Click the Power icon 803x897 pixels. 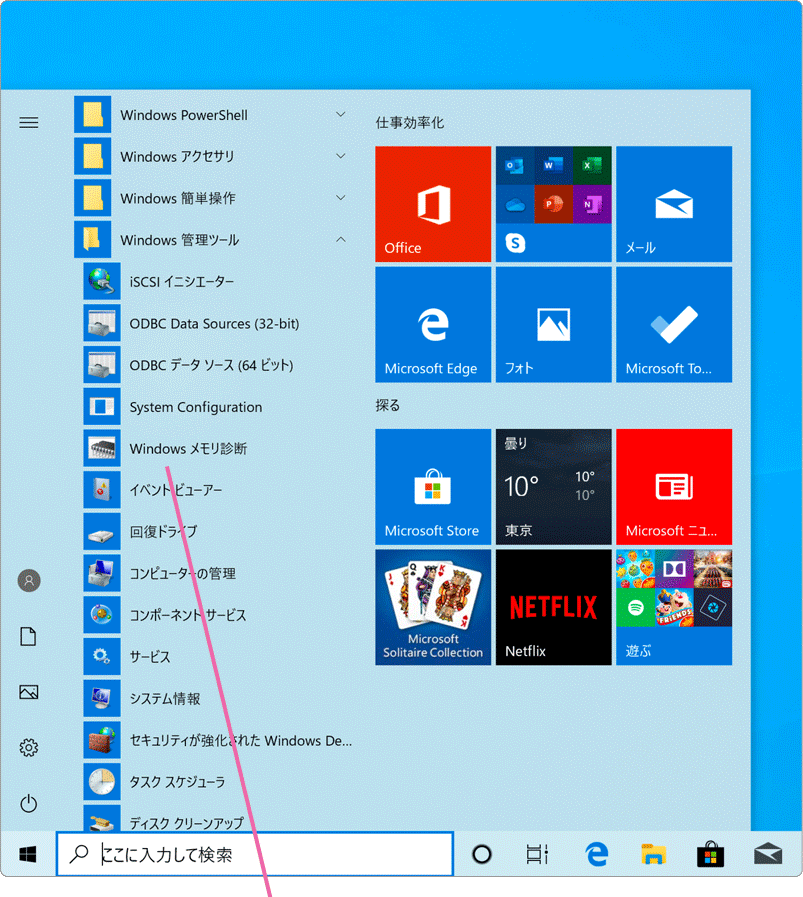click(29, 804)
